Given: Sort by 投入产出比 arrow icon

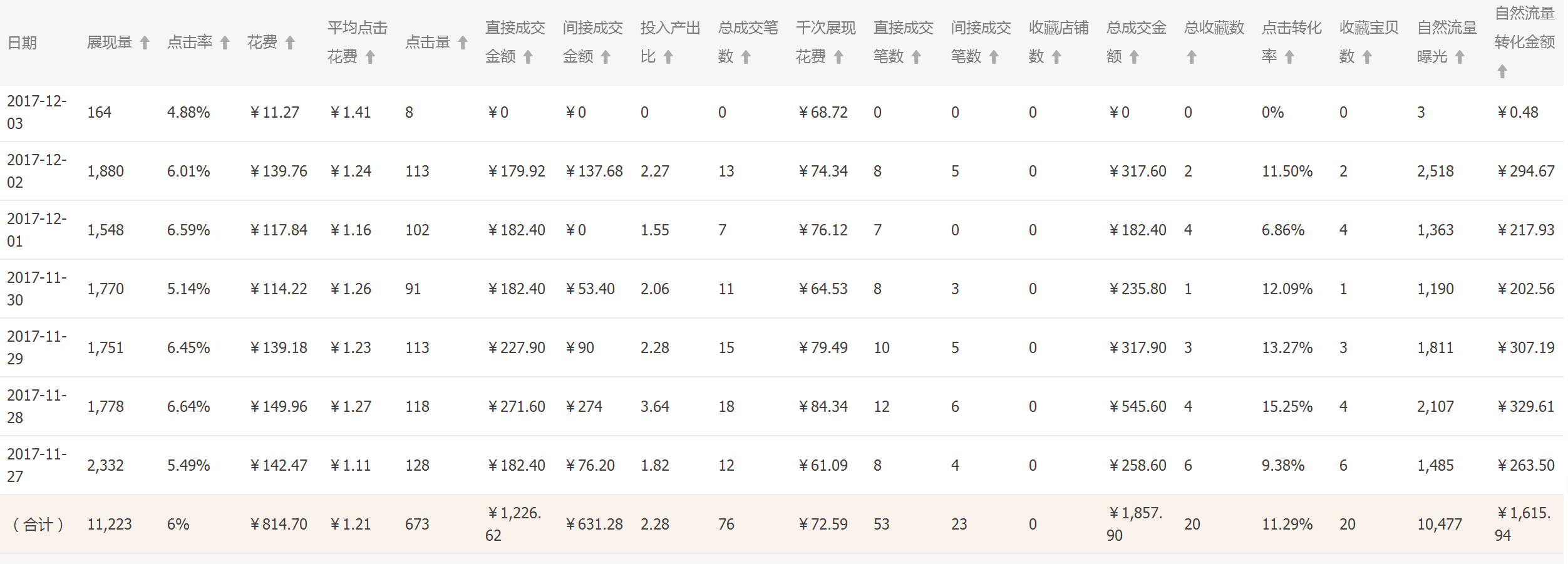Looking at the screenshot, I should 668,57.
